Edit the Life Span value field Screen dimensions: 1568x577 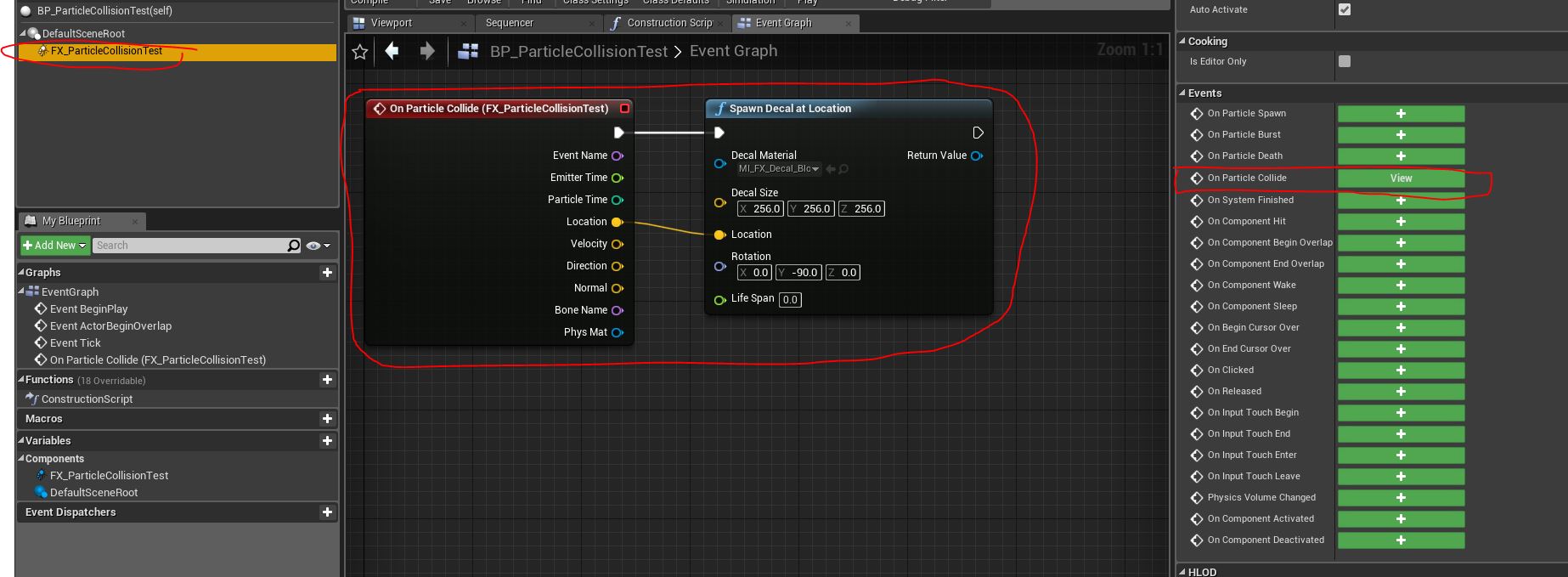790,299
